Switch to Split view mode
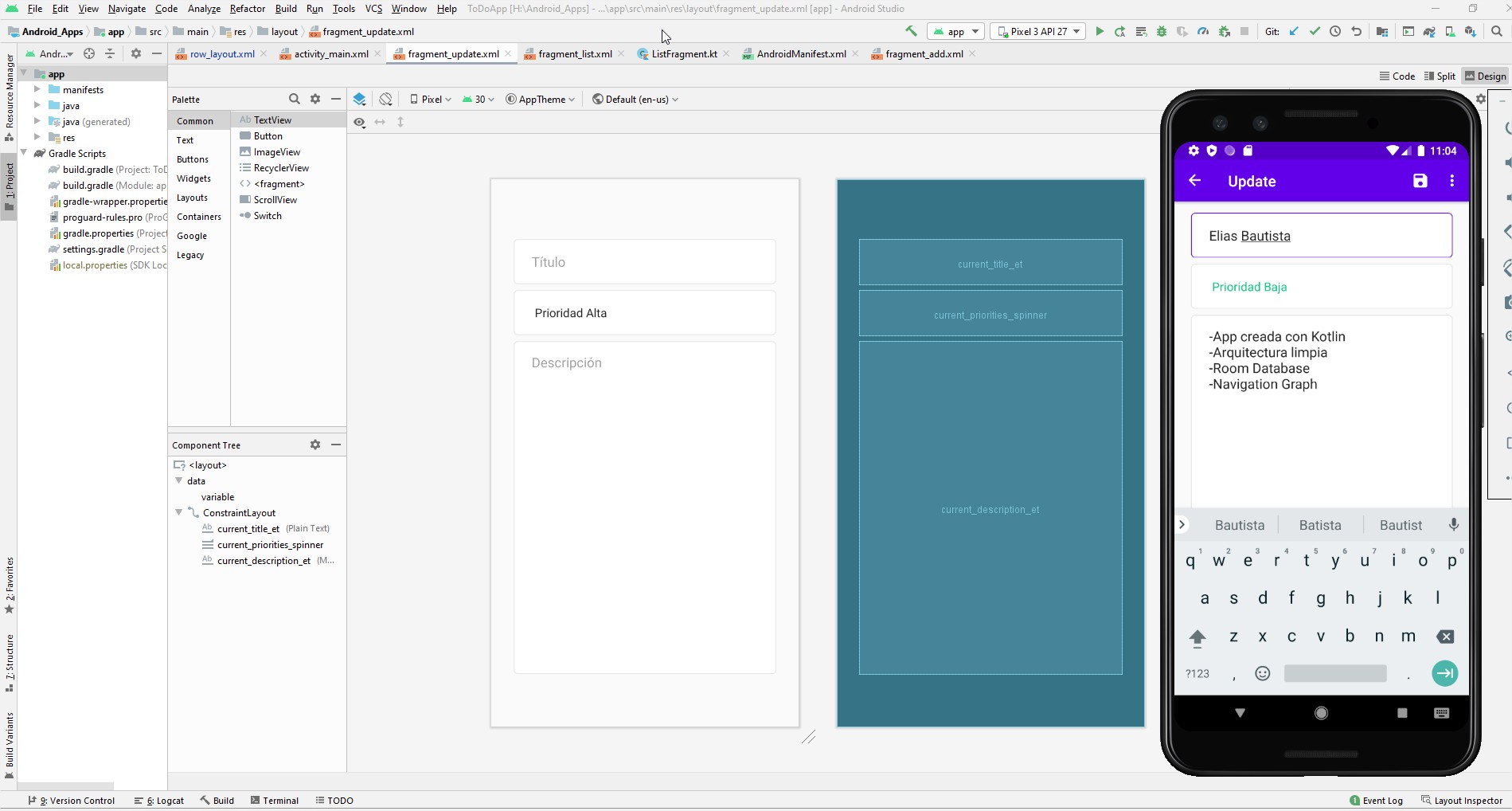The width and height of the screenshot is (1512, 811). 1440,76
